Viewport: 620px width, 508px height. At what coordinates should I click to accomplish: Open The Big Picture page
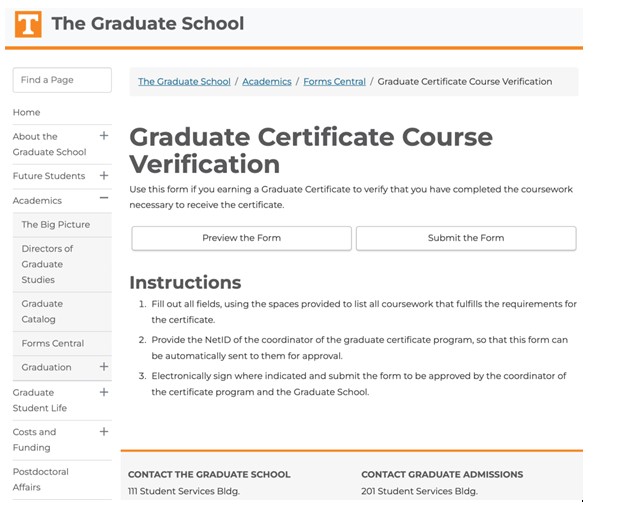tap(55, 225)
